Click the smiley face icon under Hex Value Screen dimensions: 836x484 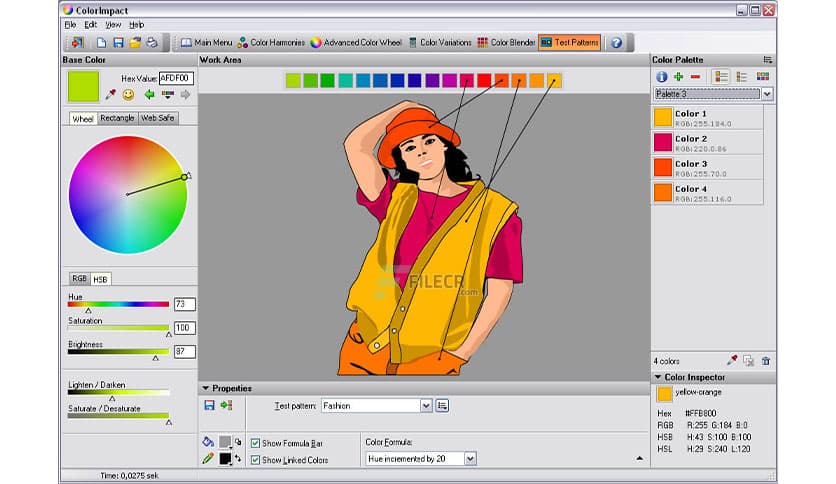128,95
